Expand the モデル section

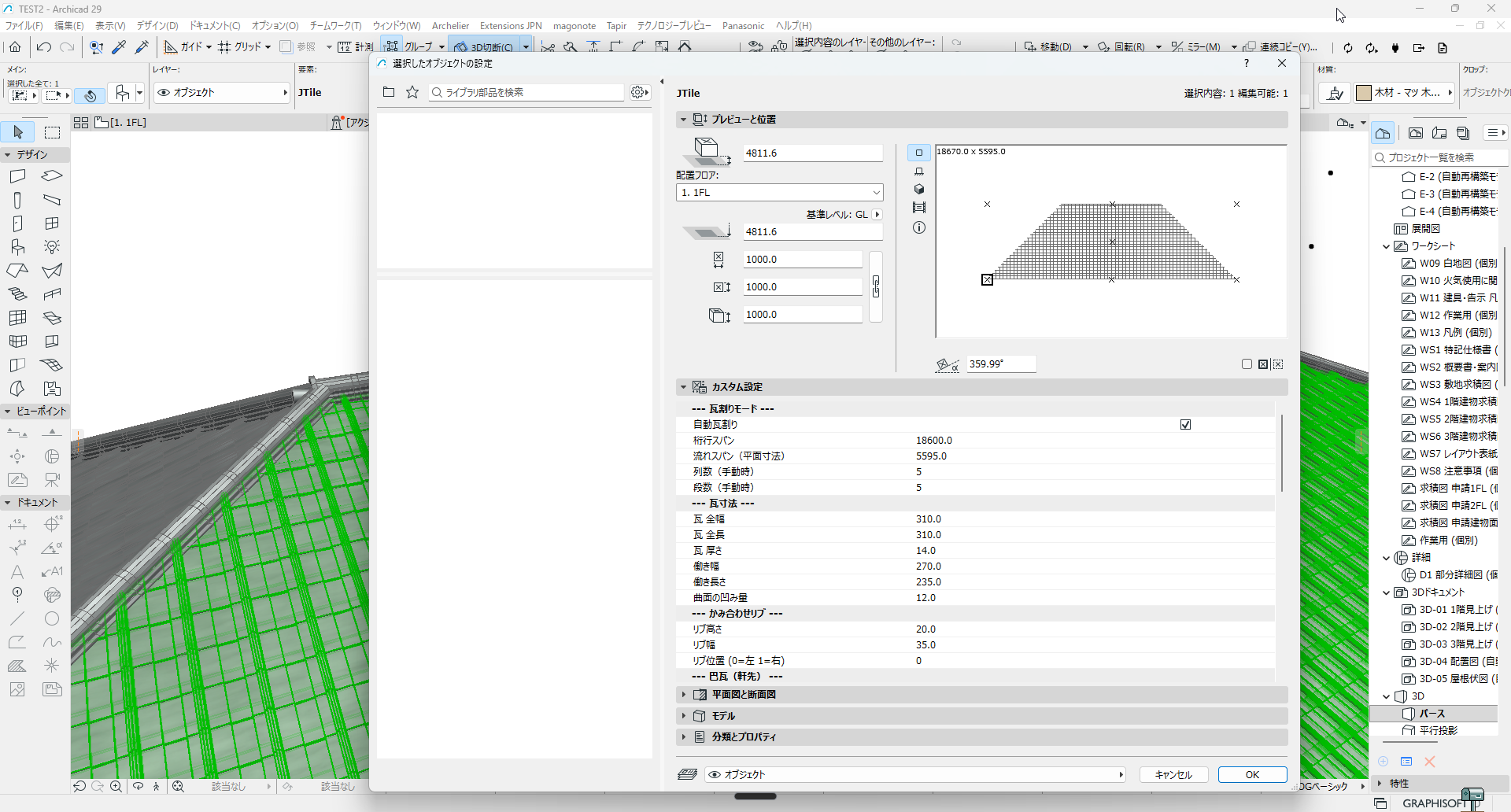pyautogui.click(x=683, y=716)
